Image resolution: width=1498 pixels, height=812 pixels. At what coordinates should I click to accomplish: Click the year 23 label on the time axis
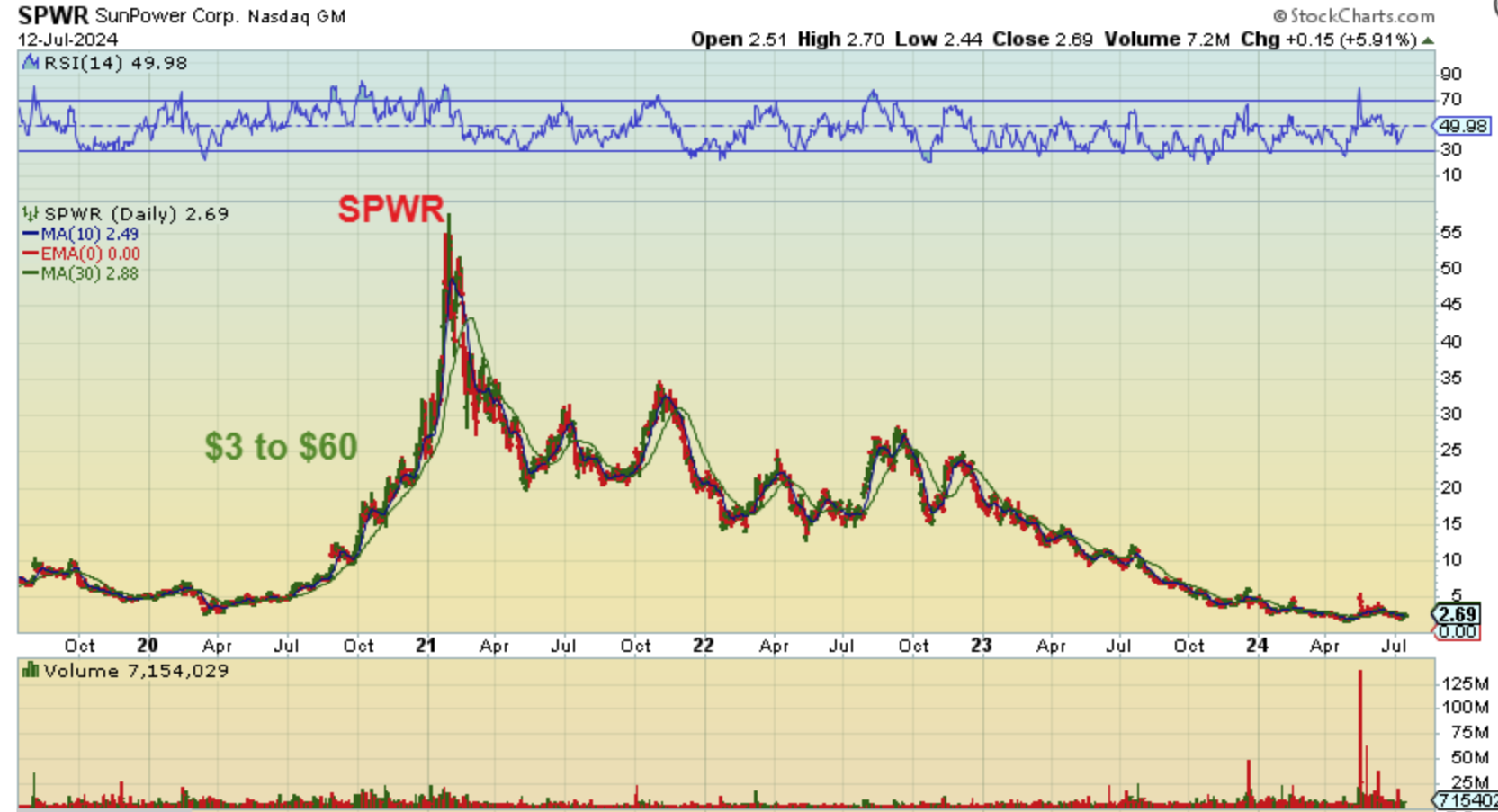(981, 645)
